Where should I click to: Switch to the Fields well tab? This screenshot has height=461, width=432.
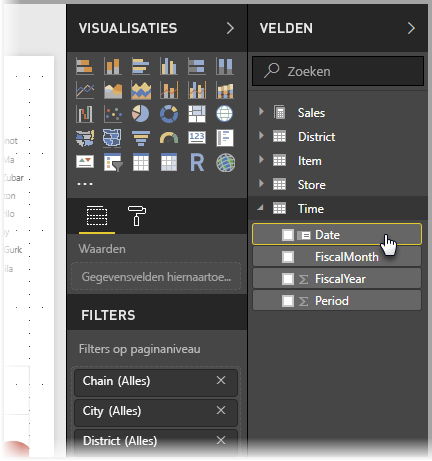97,216
